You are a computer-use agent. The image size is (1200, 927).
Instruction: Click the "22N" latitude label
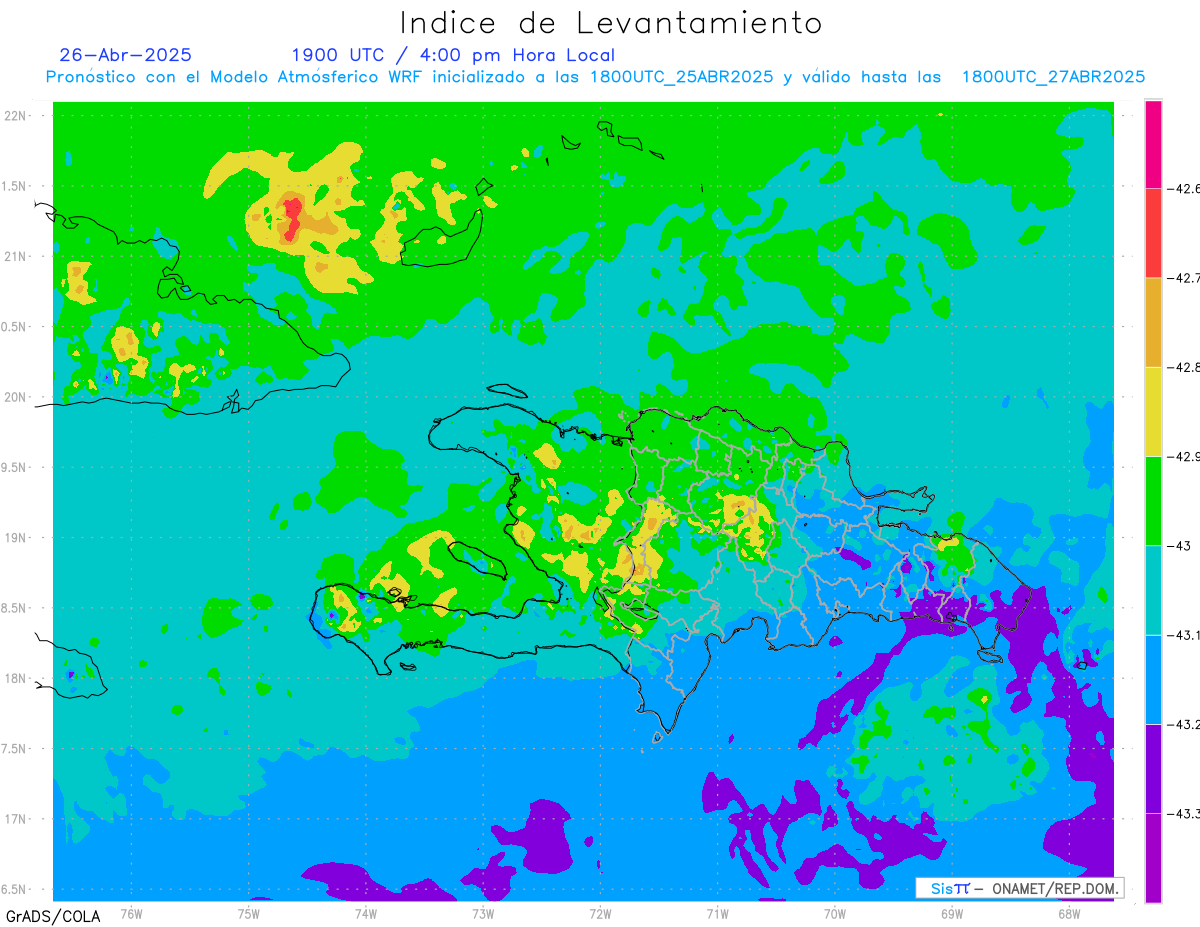(15, 116)
